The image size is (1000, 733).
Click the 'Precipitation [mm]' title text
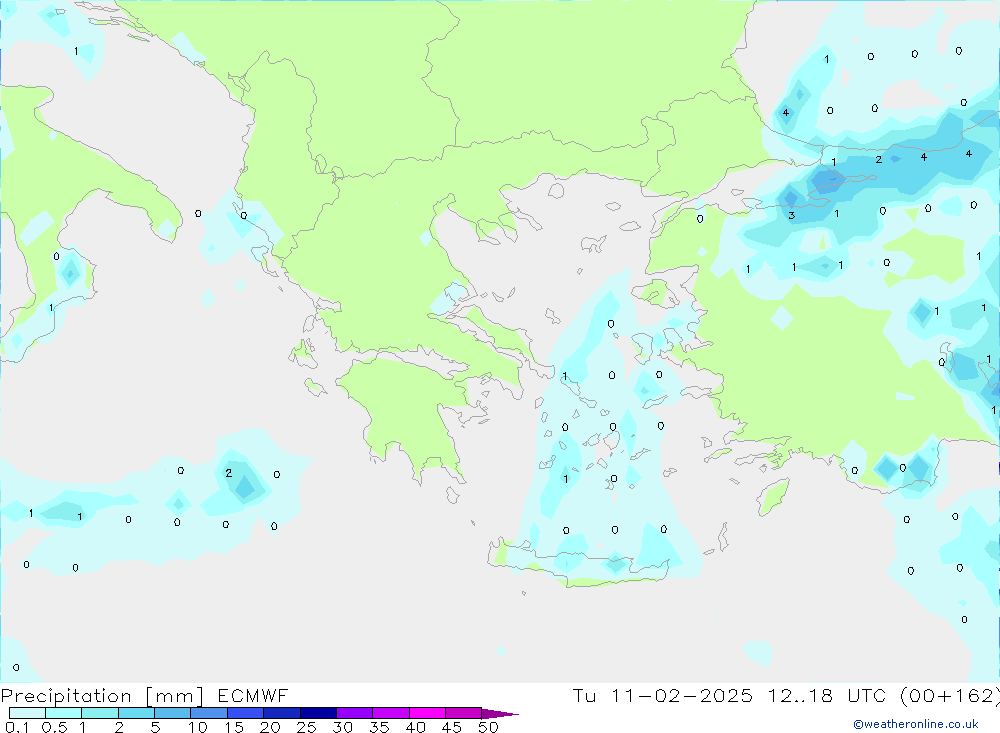(x=102, y=696)
